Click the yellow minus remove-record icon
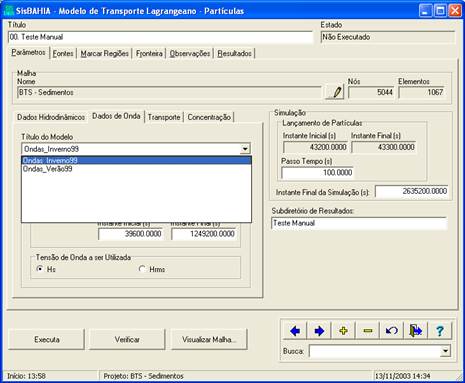 pos(368,331)
